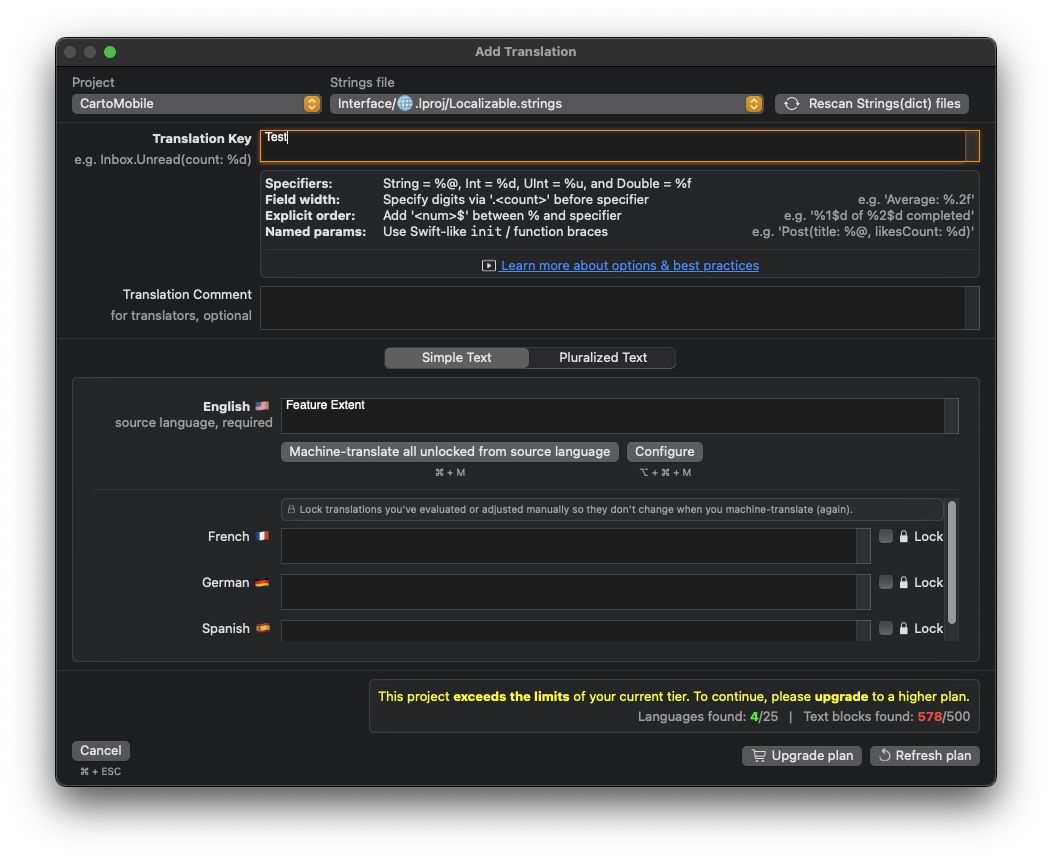Click the globe icon in Strings file path
Image resolution: width=1052 pixels, height=860 pixels.
[x=405, y=103]
